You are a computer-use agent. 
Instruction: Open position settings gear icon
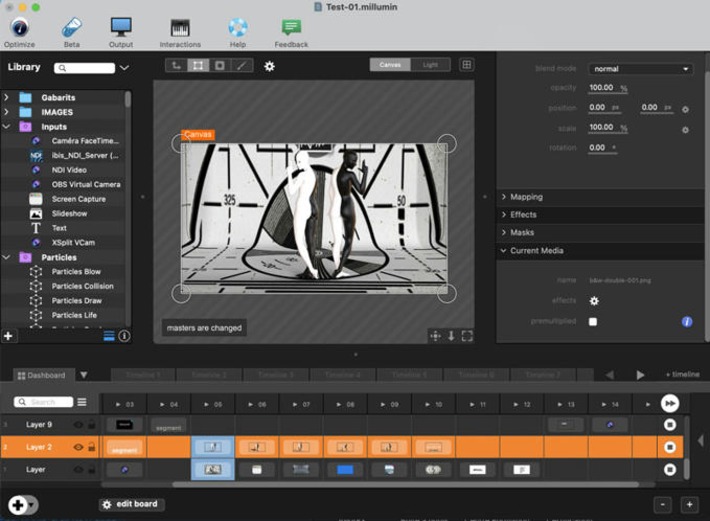(x=685, y=110)
